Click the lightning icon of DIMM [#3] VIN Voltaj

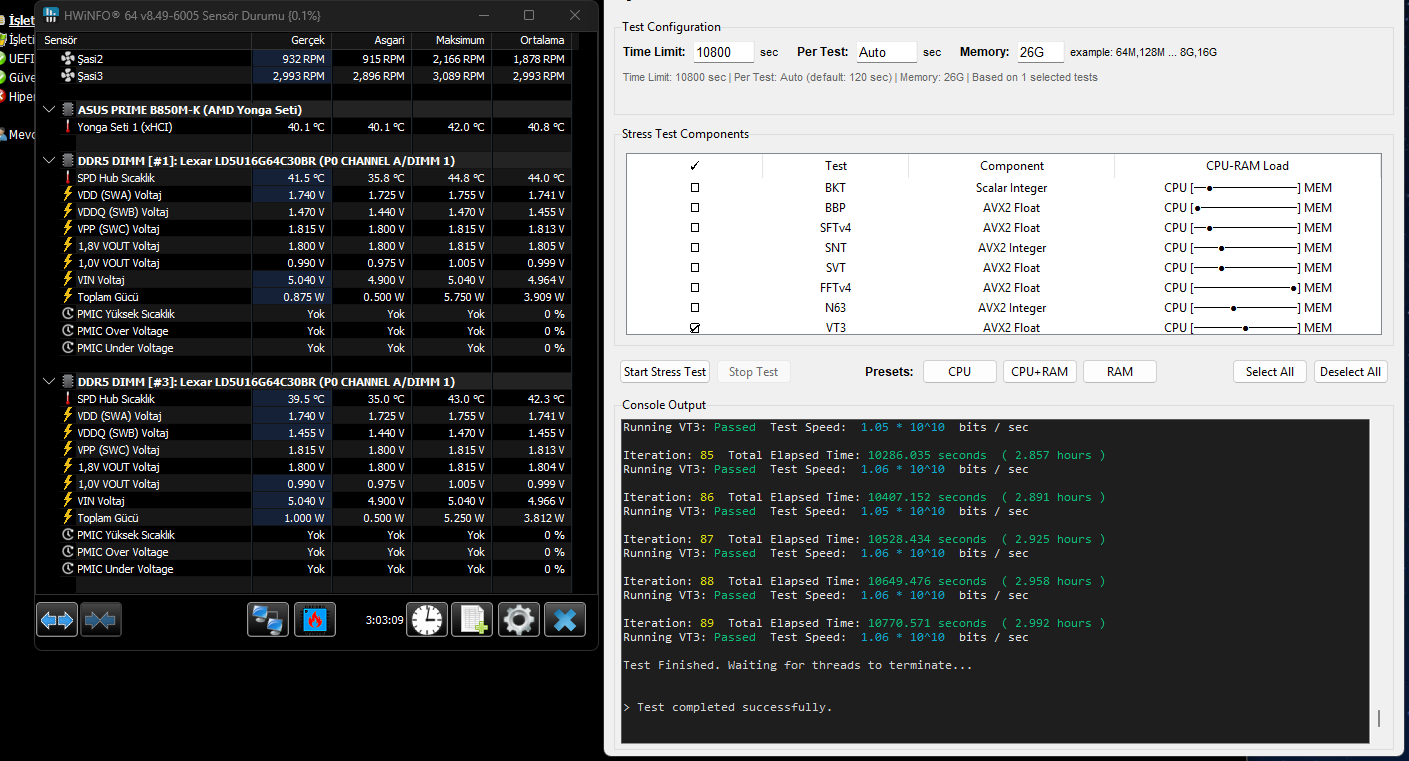(68, 501)
